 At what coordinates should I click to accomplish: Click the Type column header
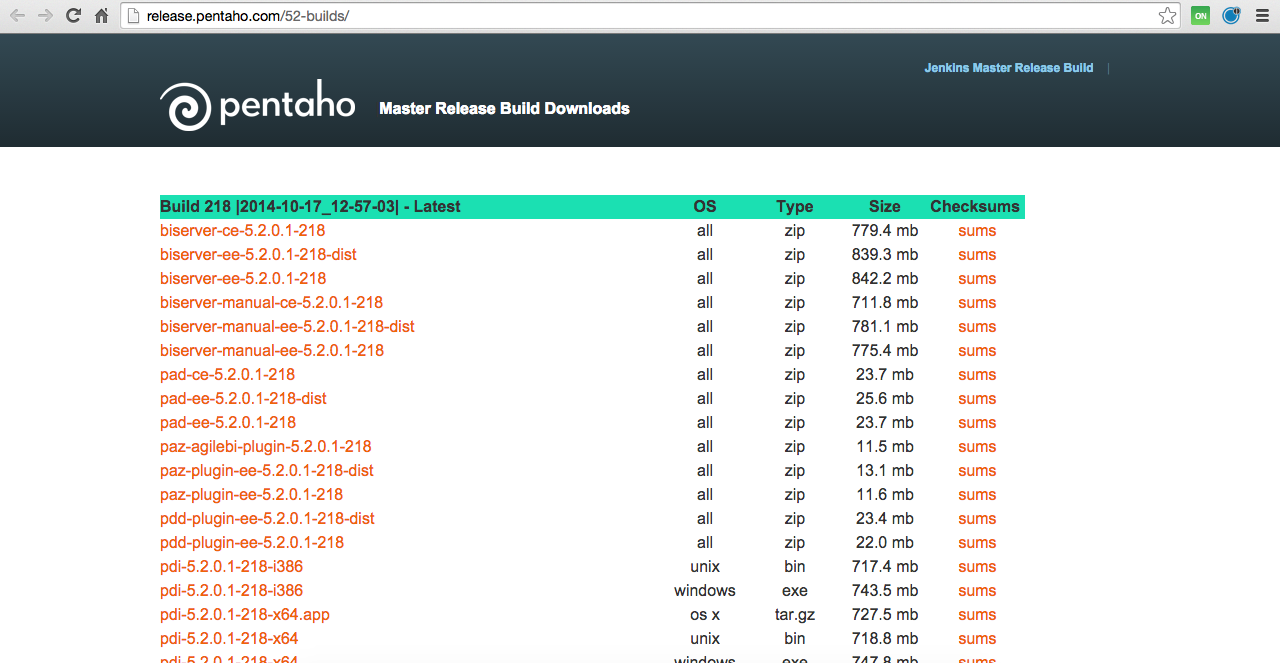(795, 207)
